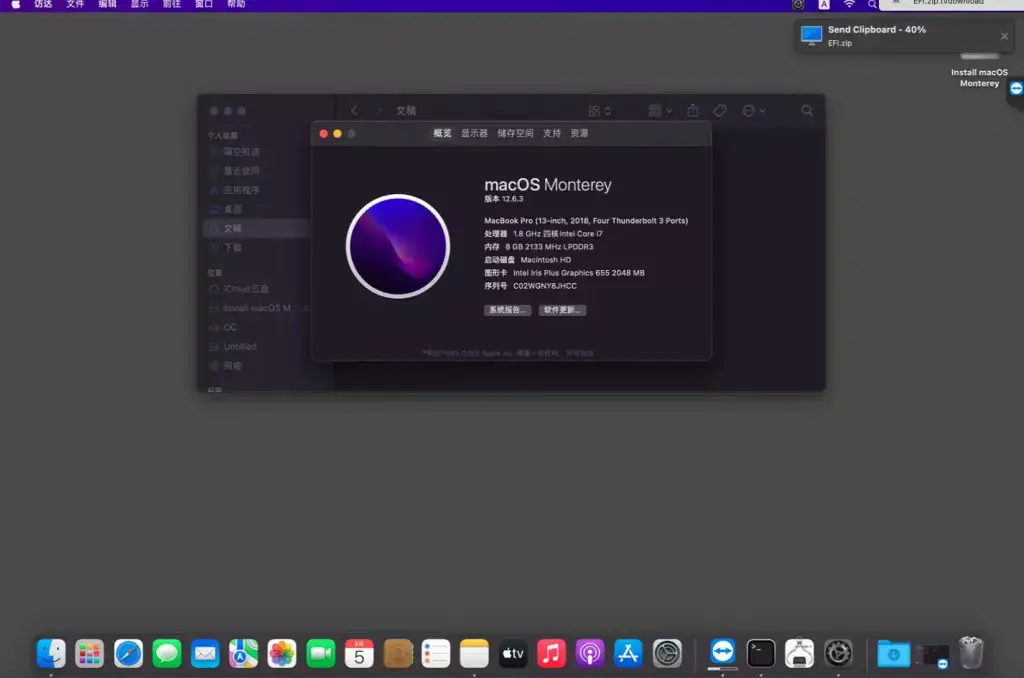Go forward in the Finder window
This screenshot has height=678, width=1024.
[x=379, y=111]
